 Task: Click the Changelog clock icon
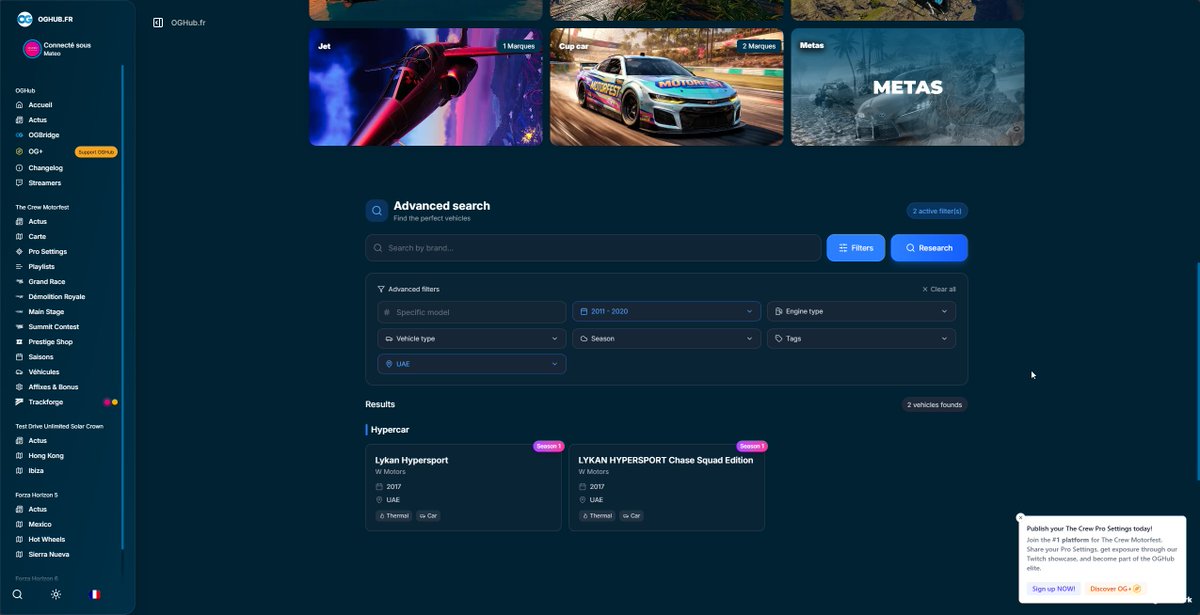click(x=19, y=168)
